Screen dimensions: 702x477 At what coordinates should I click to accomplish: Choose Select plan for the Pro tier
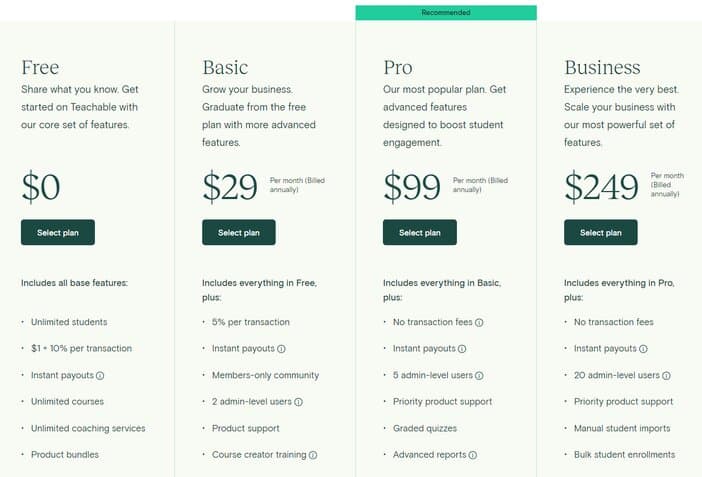(x=420, y=232)
